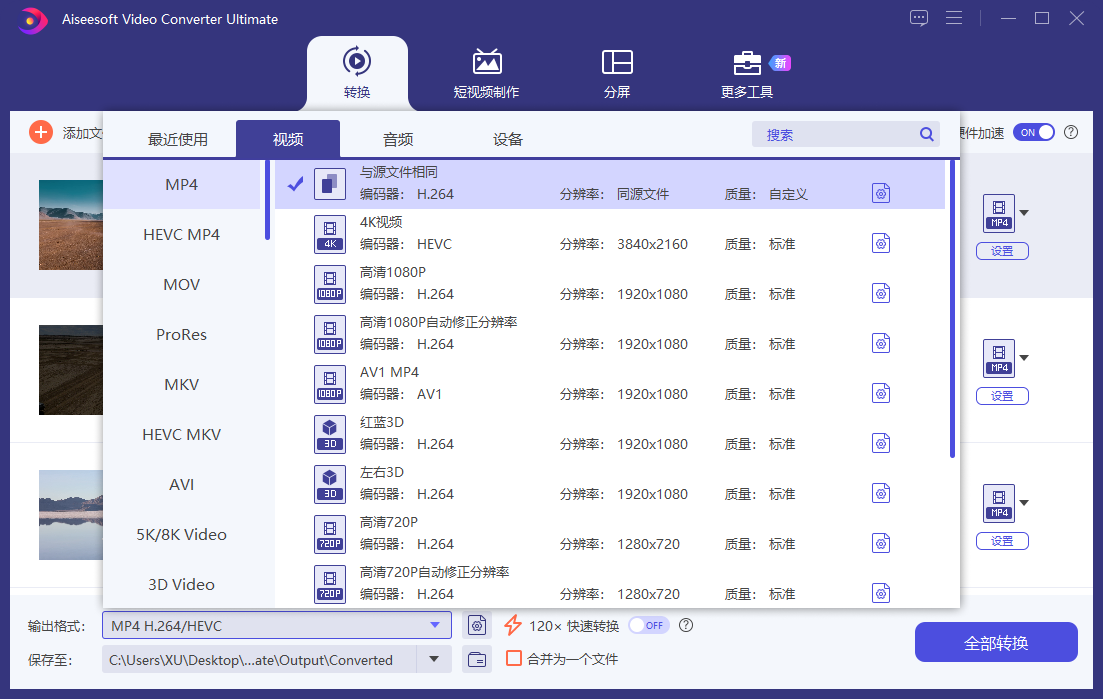Image resolution: width=1103 pixels, height=699 pixels.
Task: Expand the 输出格式 MP4 H.264/HEVC dropdown
Action: coord(434,626)
